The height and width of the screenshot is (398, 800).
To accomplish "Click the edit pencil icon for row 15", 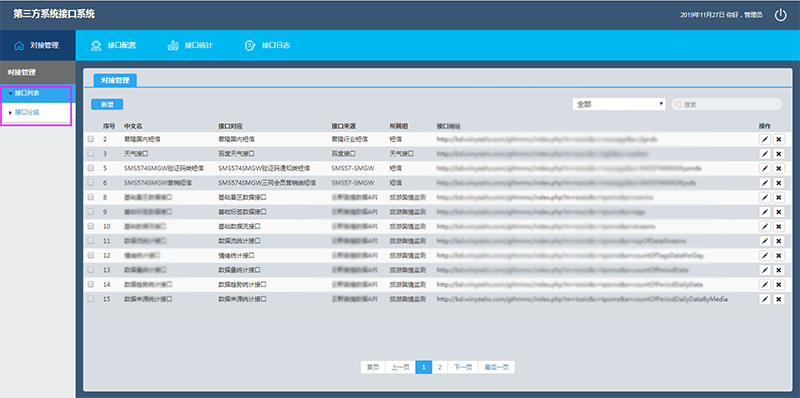I will tap(764, 299).
